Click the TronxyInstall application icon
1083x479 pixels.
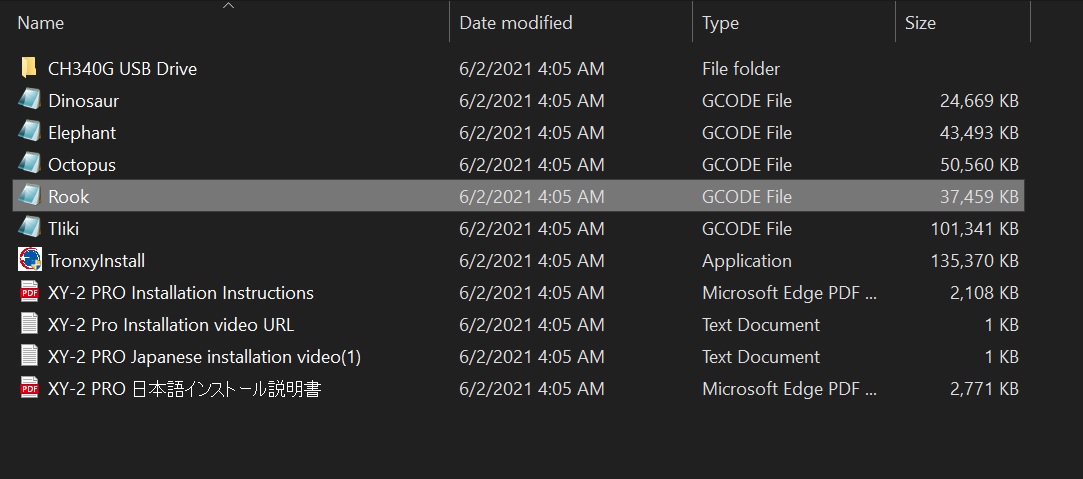tap(29, 260)
